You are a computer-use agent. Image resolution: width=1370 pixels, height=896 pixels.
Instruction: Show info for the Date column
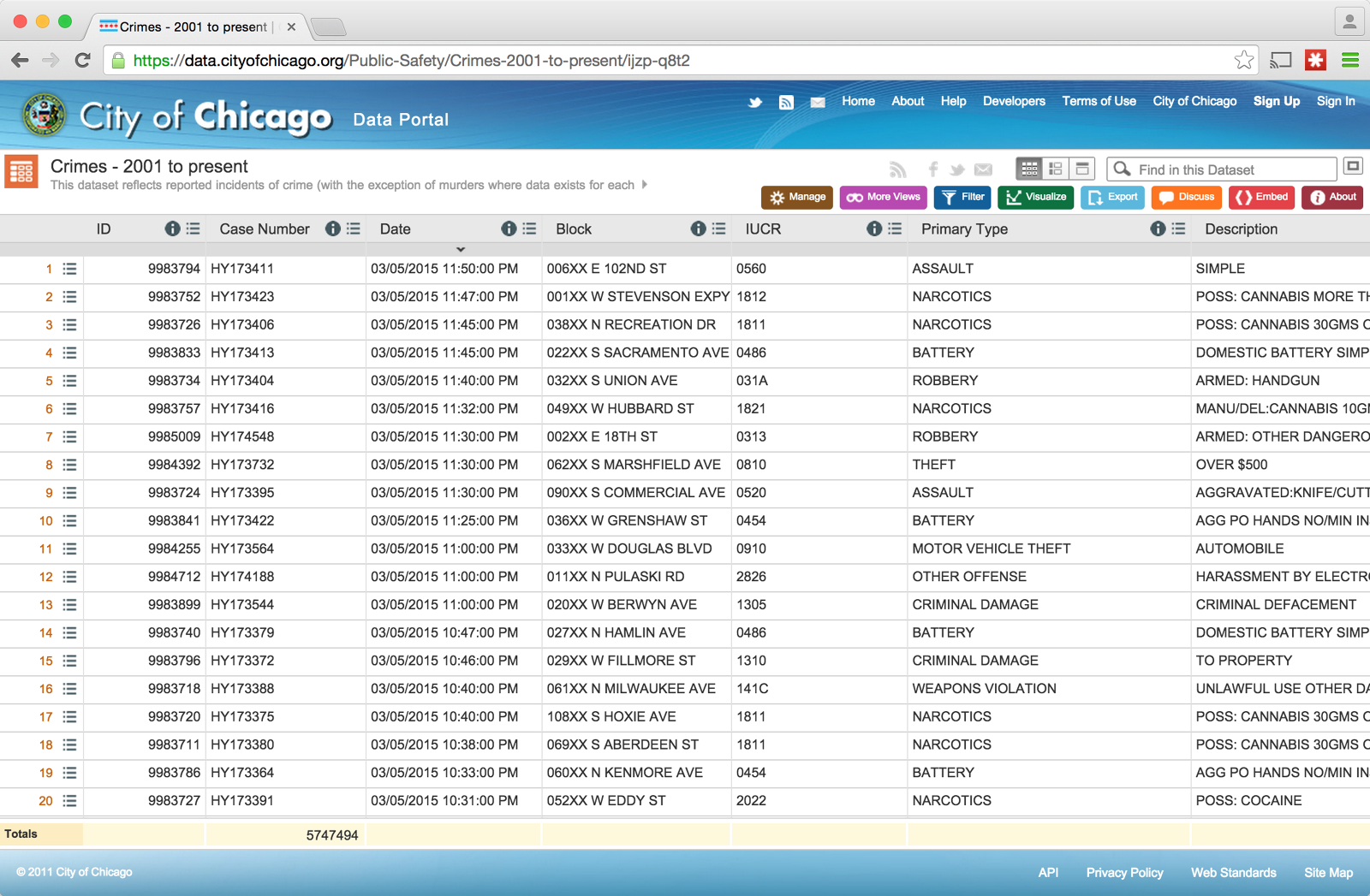(509, 228)
